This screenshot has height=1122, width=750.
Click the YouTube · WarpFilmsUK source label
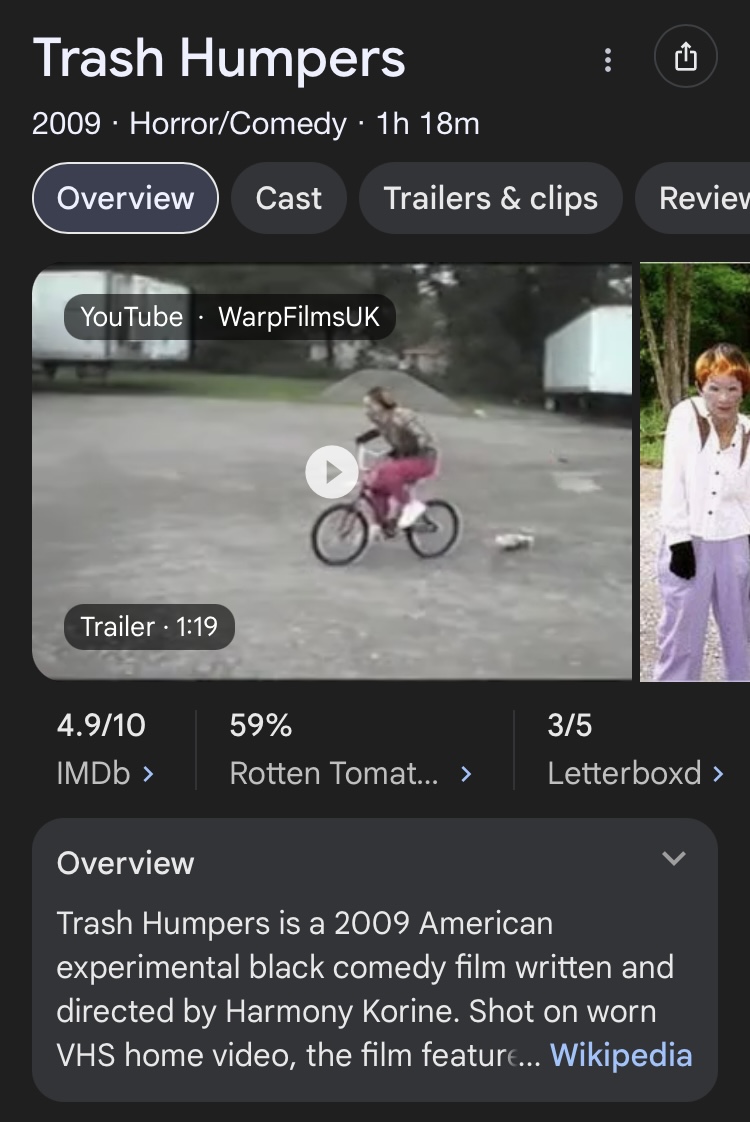tap(230, 317)
